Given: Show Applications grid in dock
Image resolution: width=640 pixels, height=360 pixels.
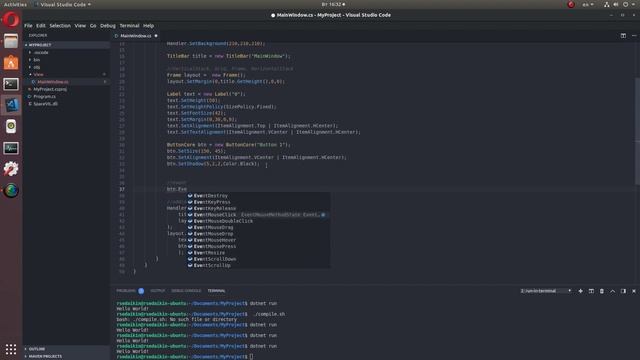Looking at the screenshot, I should 11,349.
